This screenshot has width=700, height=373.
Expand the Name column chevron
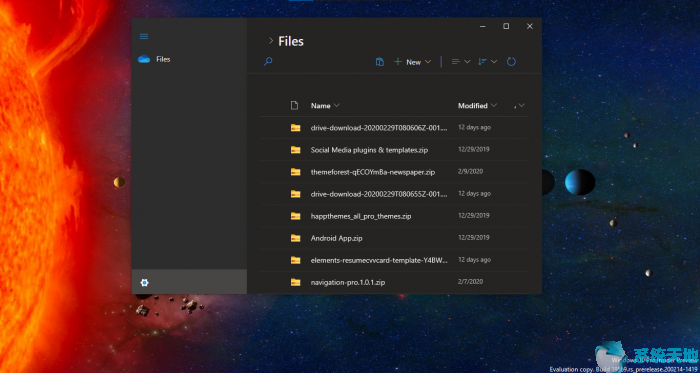tap(337, 105)
